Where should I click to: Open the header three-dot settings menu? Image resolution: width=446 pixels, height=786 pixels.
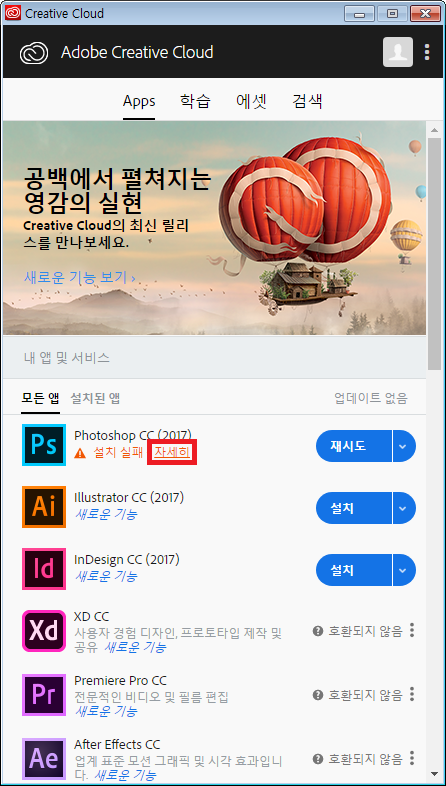427,52
